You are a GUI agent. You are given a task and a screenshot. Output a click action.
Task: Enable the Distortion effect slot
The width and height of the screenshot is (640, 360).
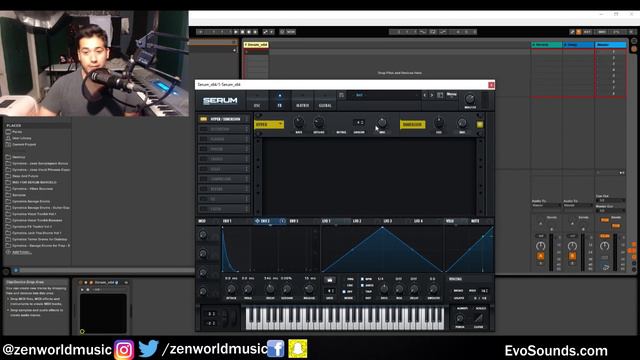coord(203,129)
